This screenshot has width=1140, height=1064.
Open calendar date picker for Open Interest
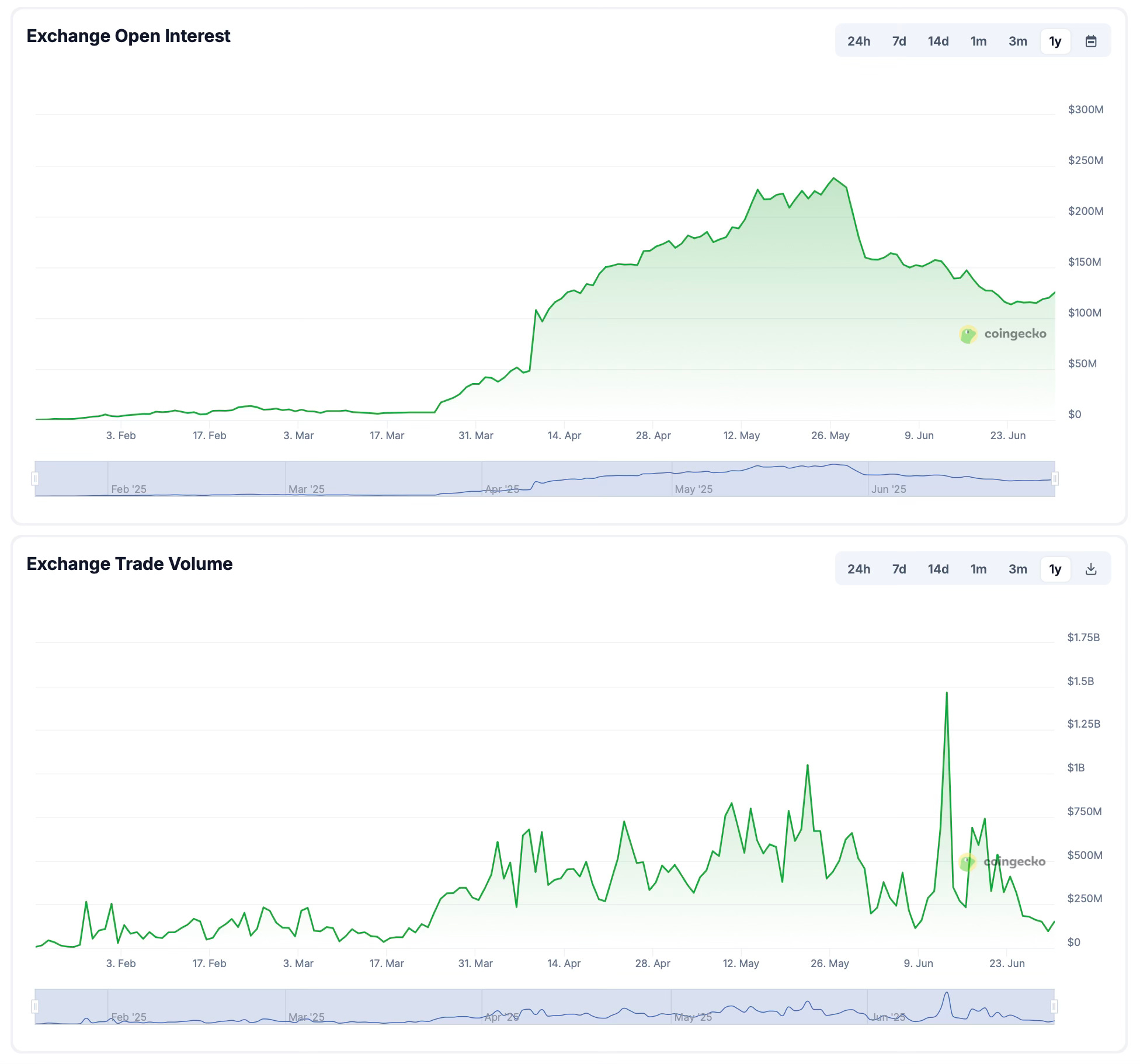pyautogui.click(x=1090, y=41)
